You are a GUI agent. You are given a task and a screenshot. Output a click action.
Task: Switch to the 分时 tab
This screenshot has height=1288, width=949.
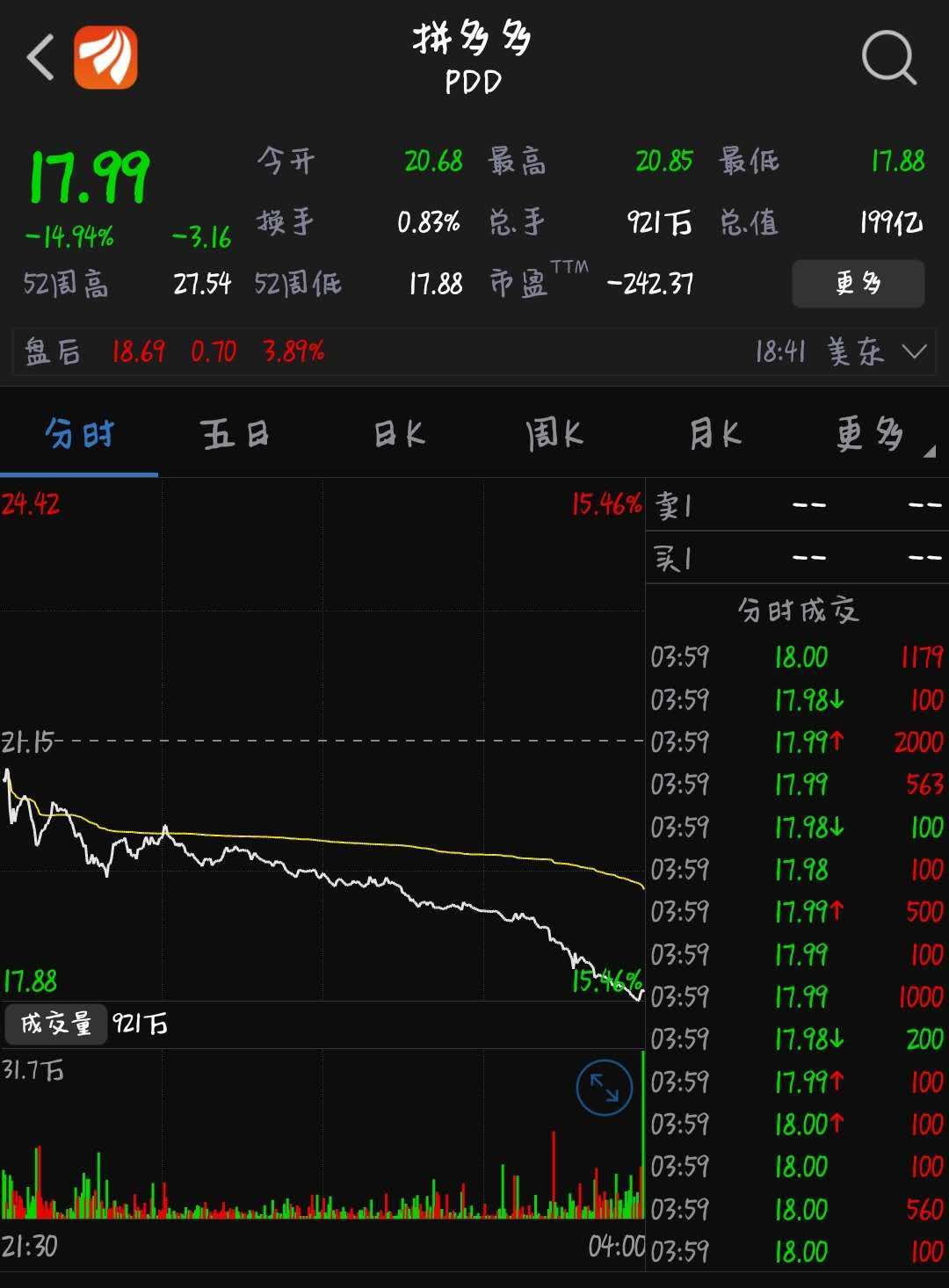[79, 434]
